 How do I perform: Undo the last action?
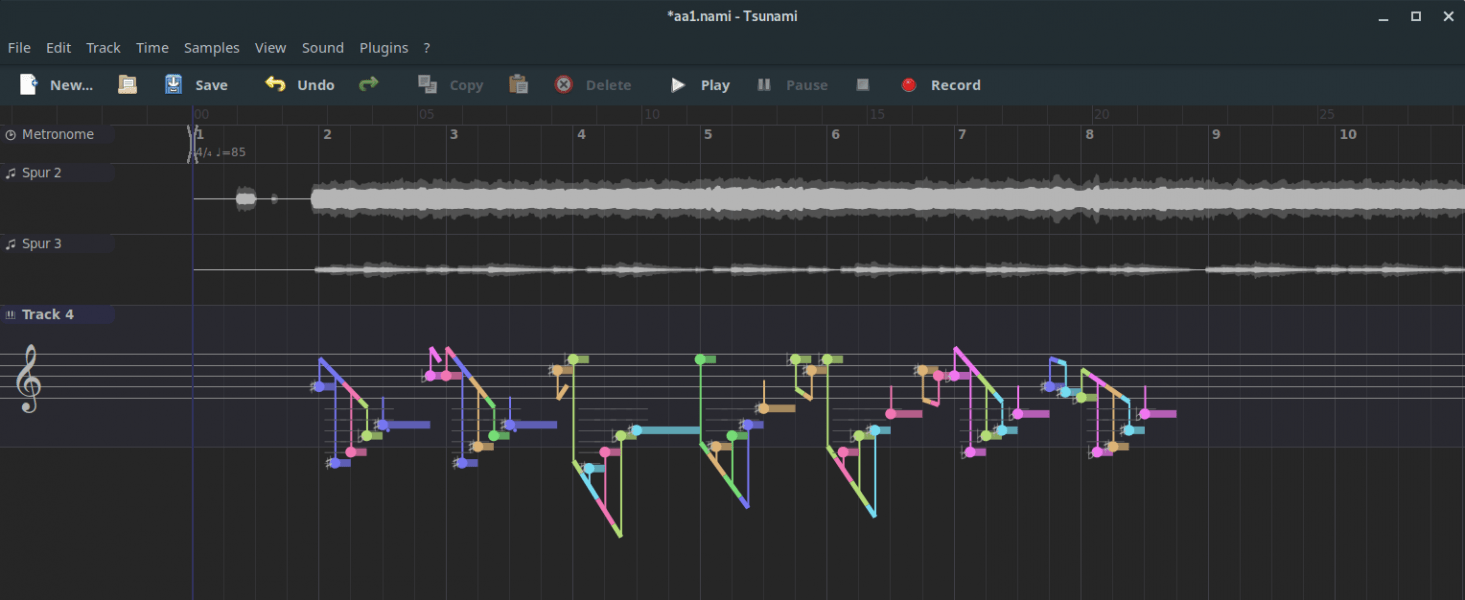[x=299, y=85]
